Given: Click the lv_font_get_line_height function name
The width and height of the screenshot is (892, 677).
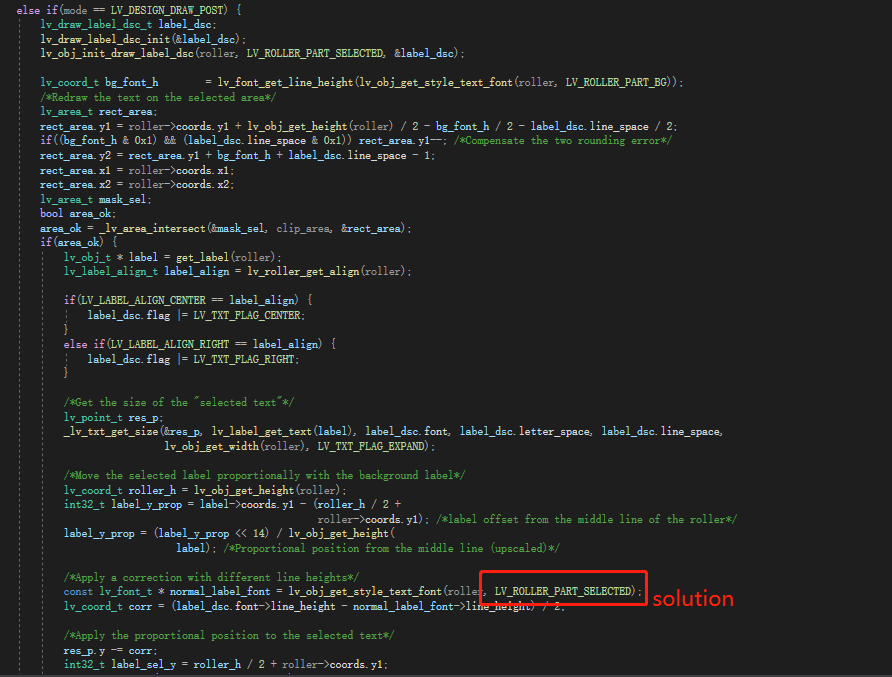Looking at the screenshot, I should tap(285, 82).
